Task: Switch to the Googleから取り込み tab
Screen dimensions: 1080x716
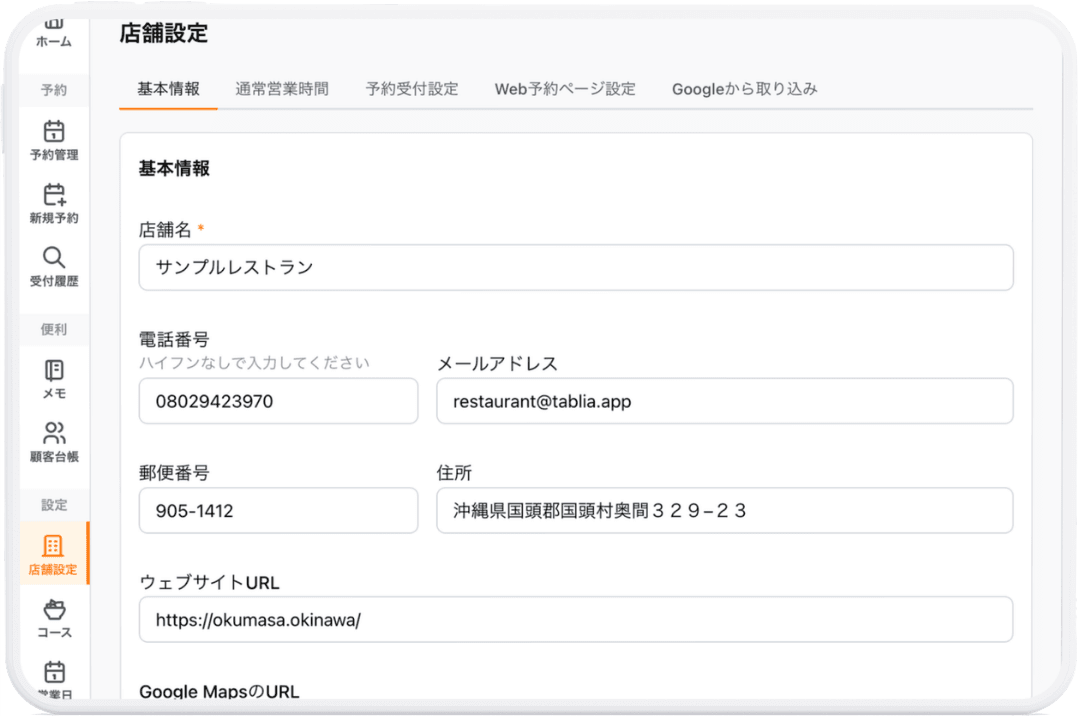Action: (745, 88)
